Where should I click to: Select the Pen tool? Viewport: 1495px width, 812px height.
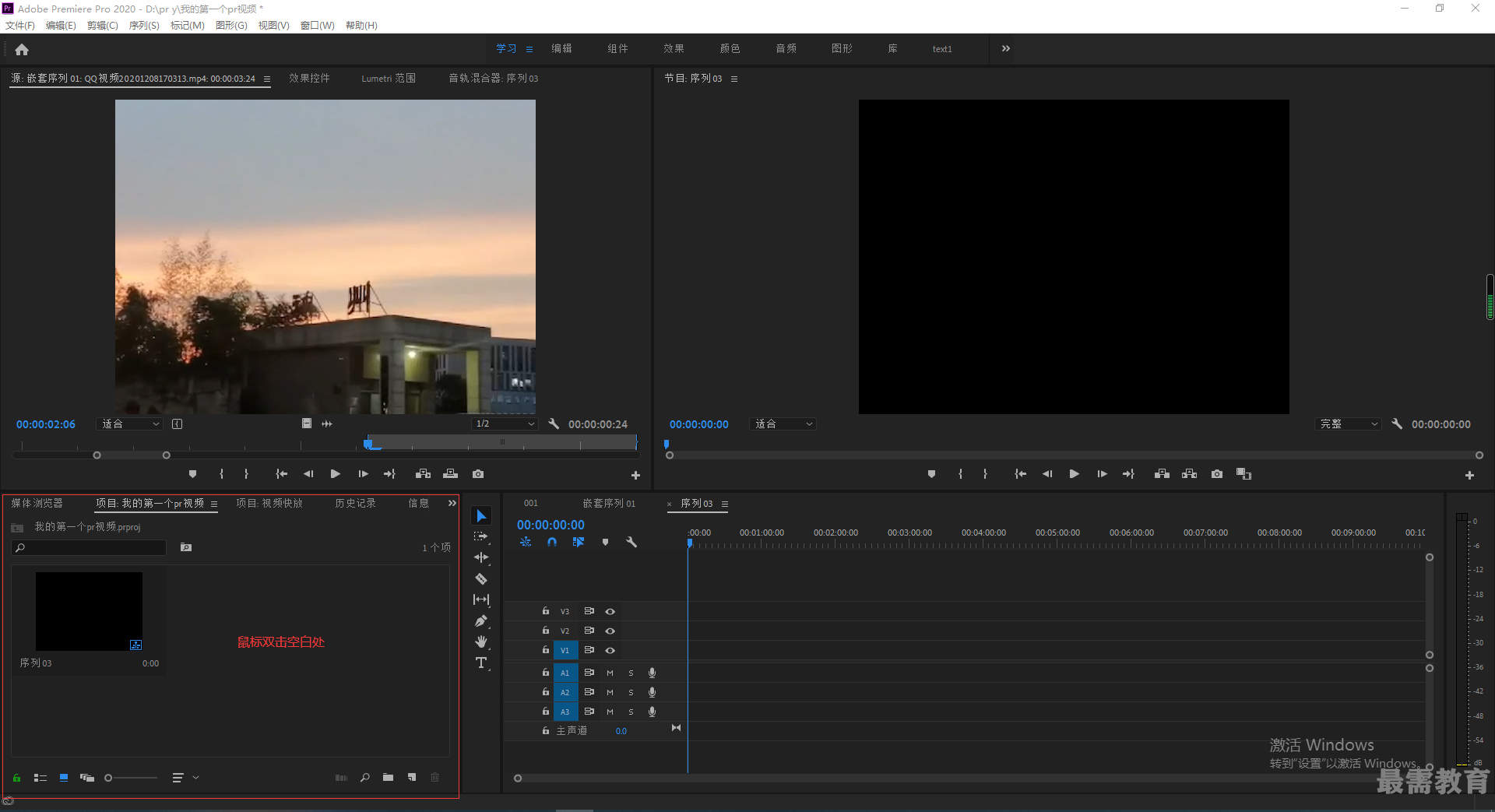pos(481,620)
